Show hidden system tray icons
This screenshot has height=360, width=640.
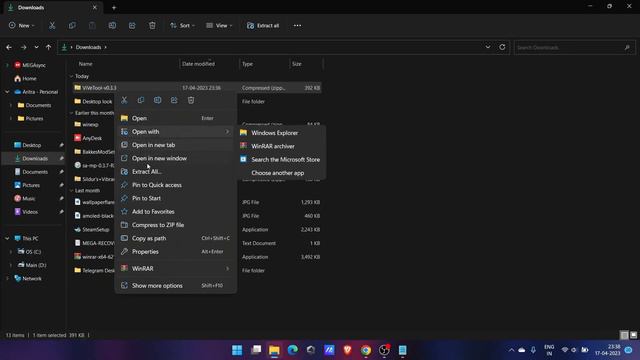[511, 350]
